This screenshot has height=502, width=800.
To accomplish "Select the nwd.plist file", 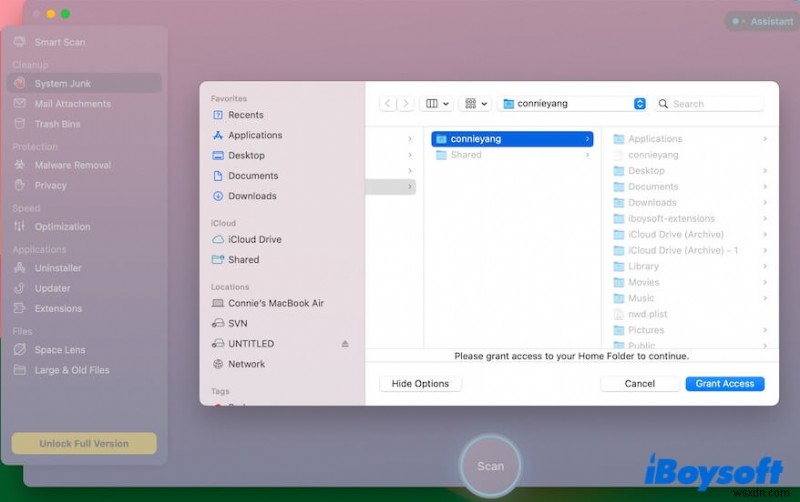I will (690, 314).
